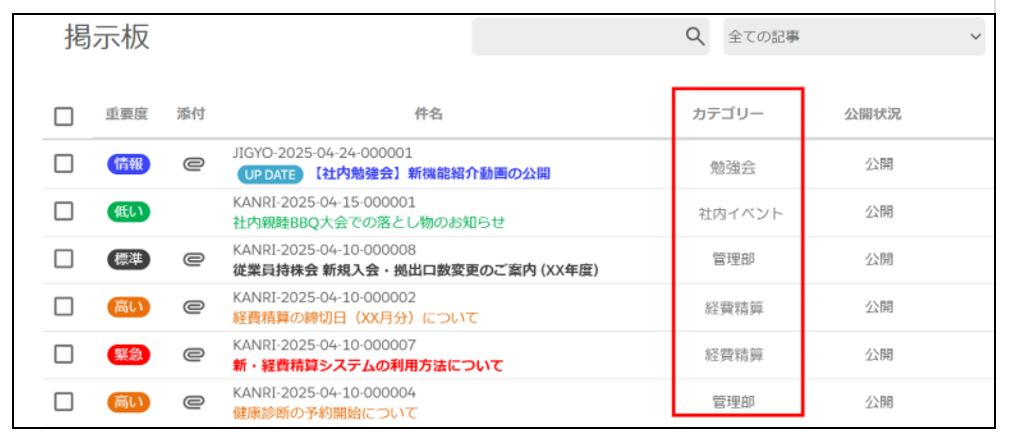Check the box for 健康診断の予約開始 row
The image size is (1022, 448).
point(64,402)
